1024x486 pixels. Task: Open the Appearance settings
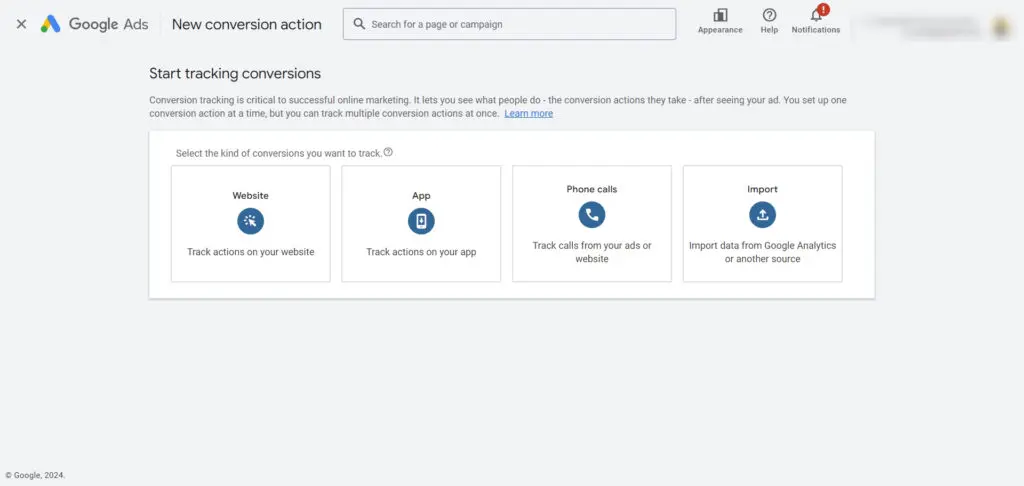click(x=720, y=21)
